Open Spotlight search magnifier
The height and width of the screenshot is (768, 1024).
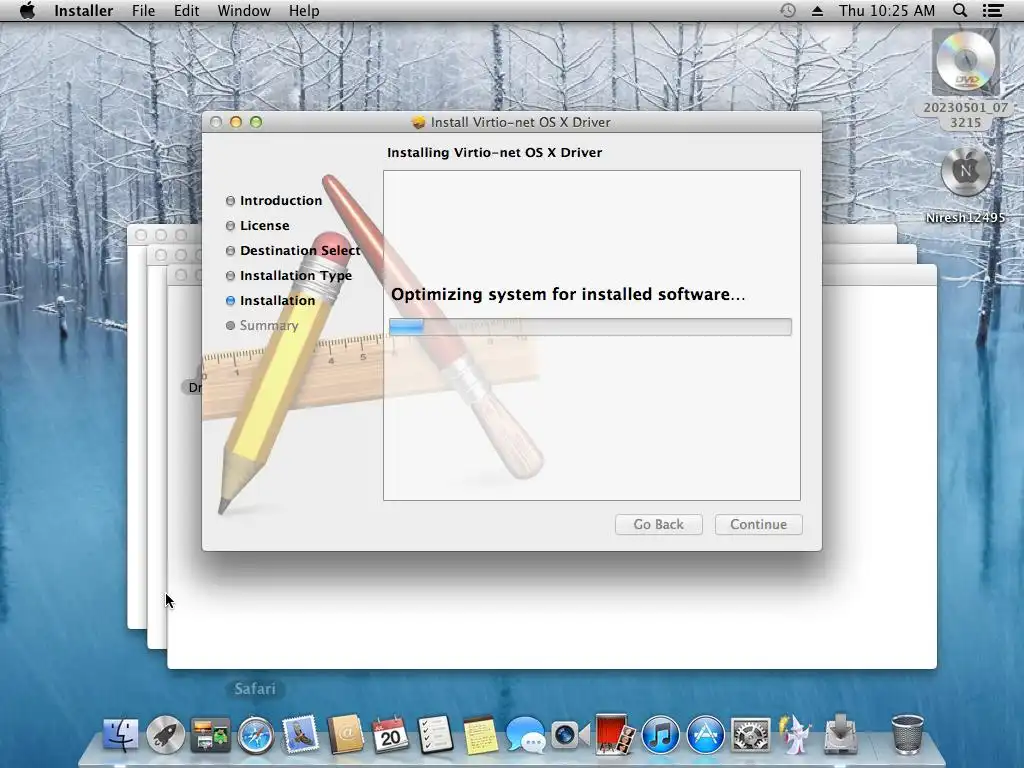tap(959, 10)
